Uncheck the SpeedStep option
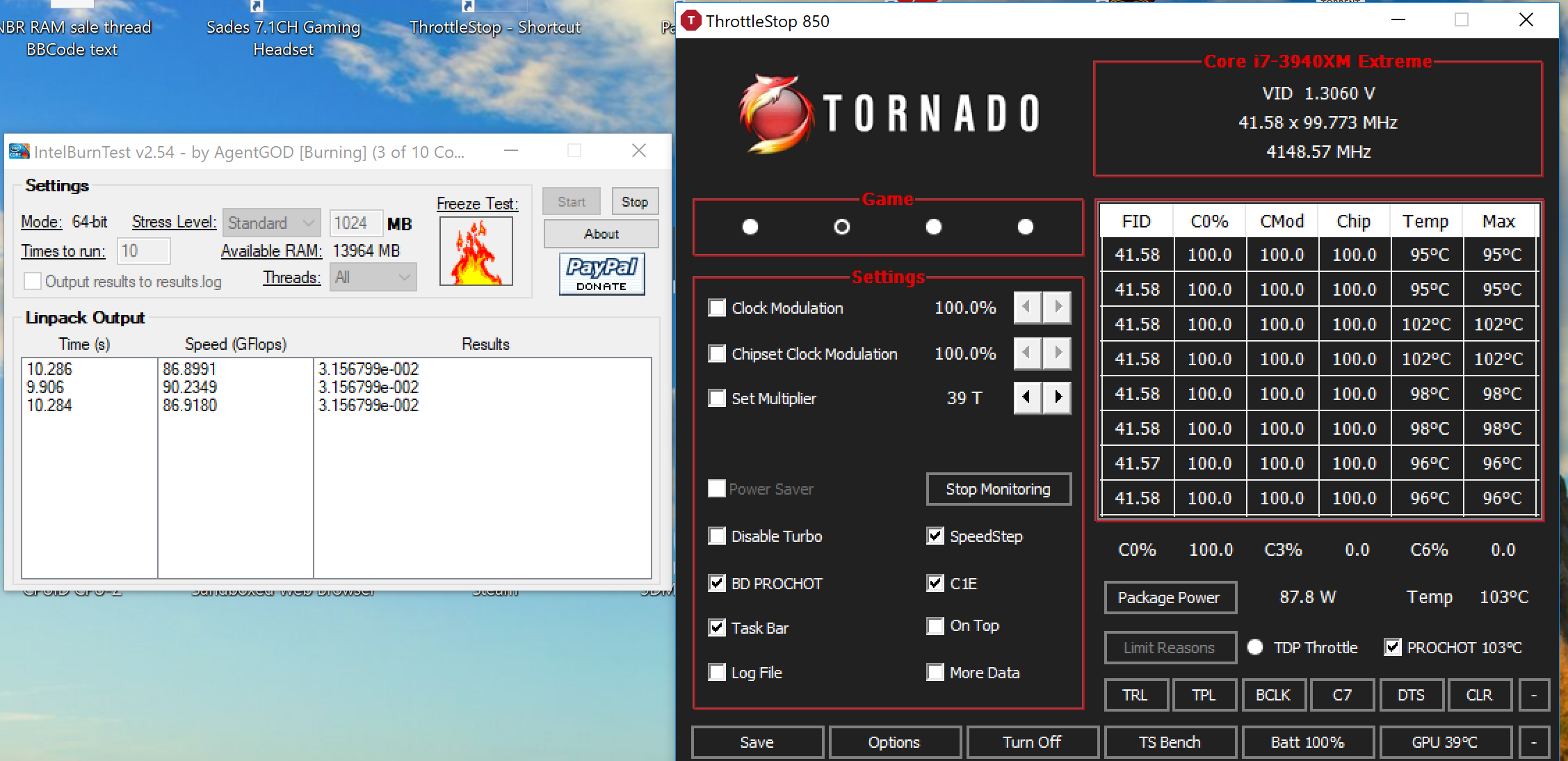Viewport: 1568px width, 761px height. point(935,536)
